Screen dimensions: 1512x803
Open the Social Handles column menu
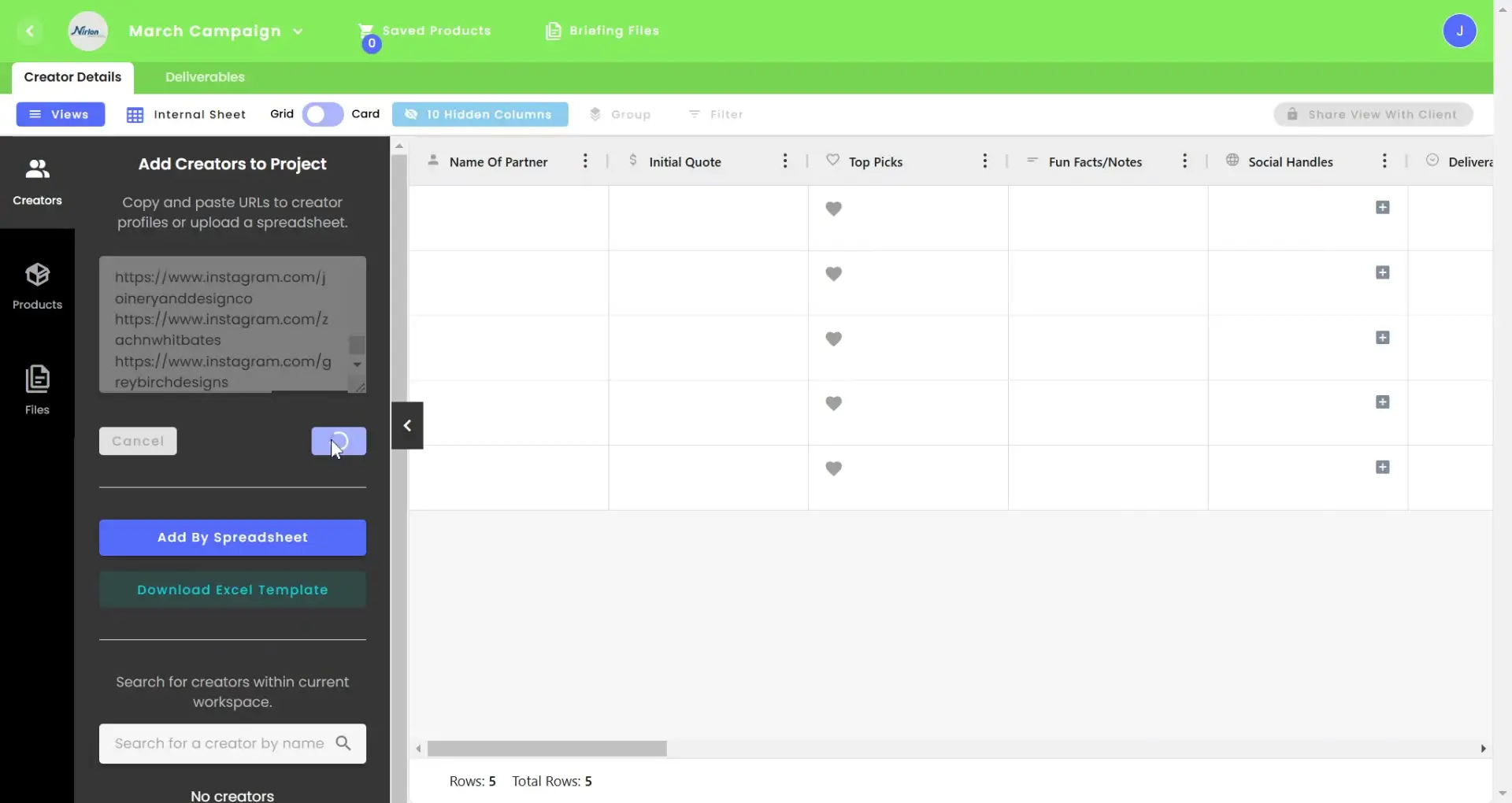click(1386, 161)
